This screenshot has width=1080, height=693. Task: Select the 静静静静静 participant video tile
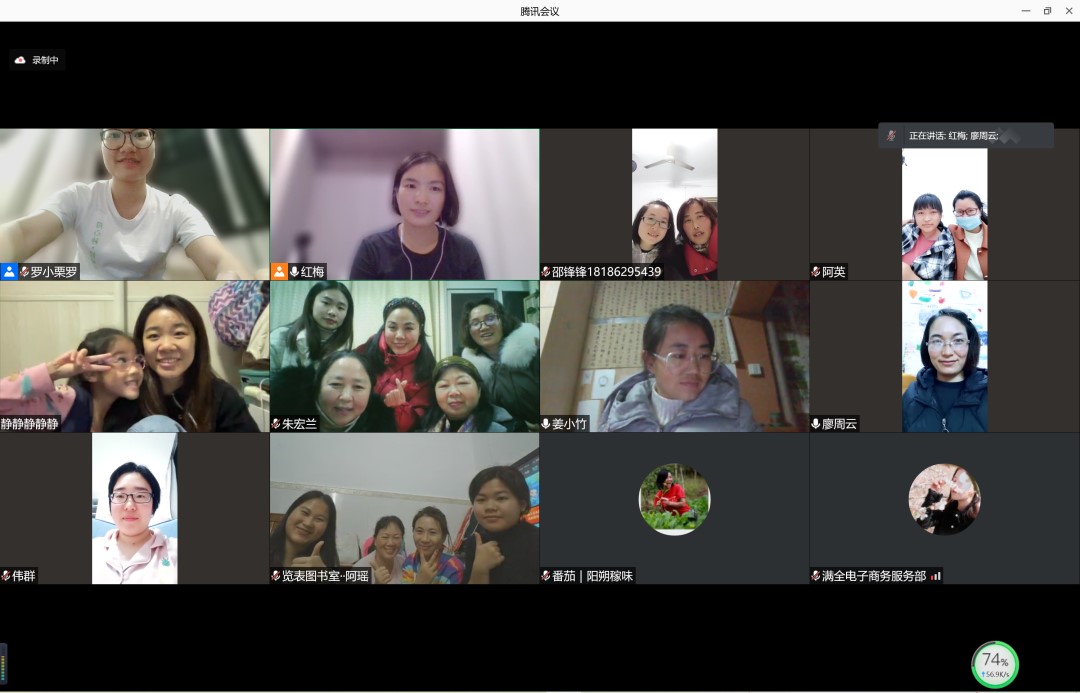coord(134,356)
